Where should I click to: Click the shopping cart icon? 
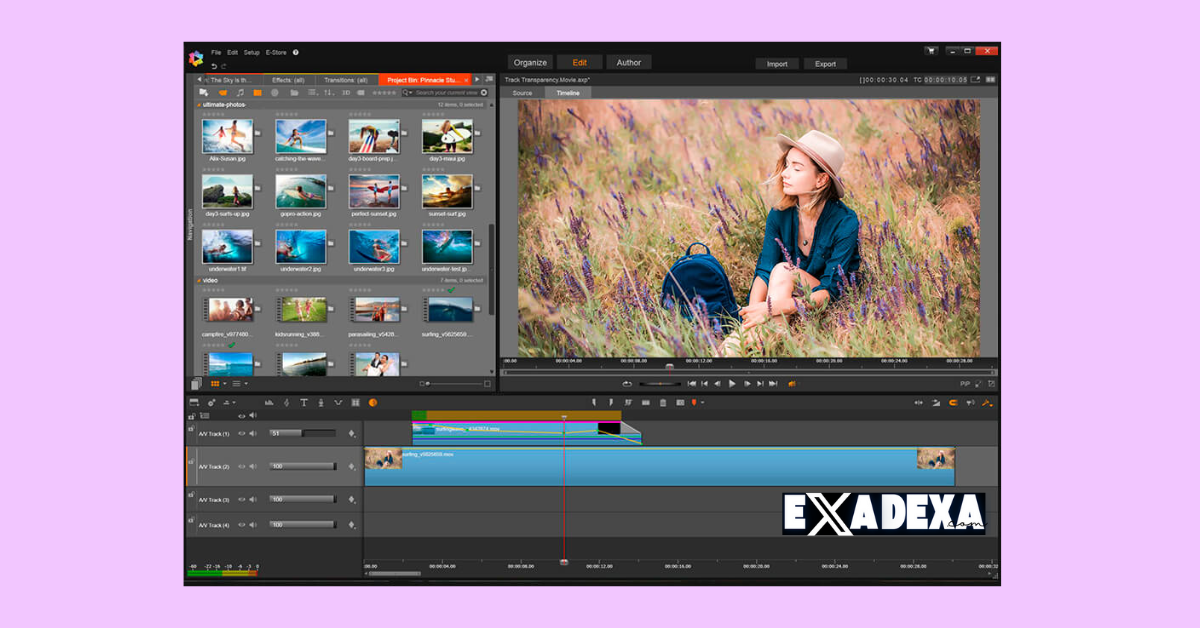pyautogui.click(x=931, y=51)
